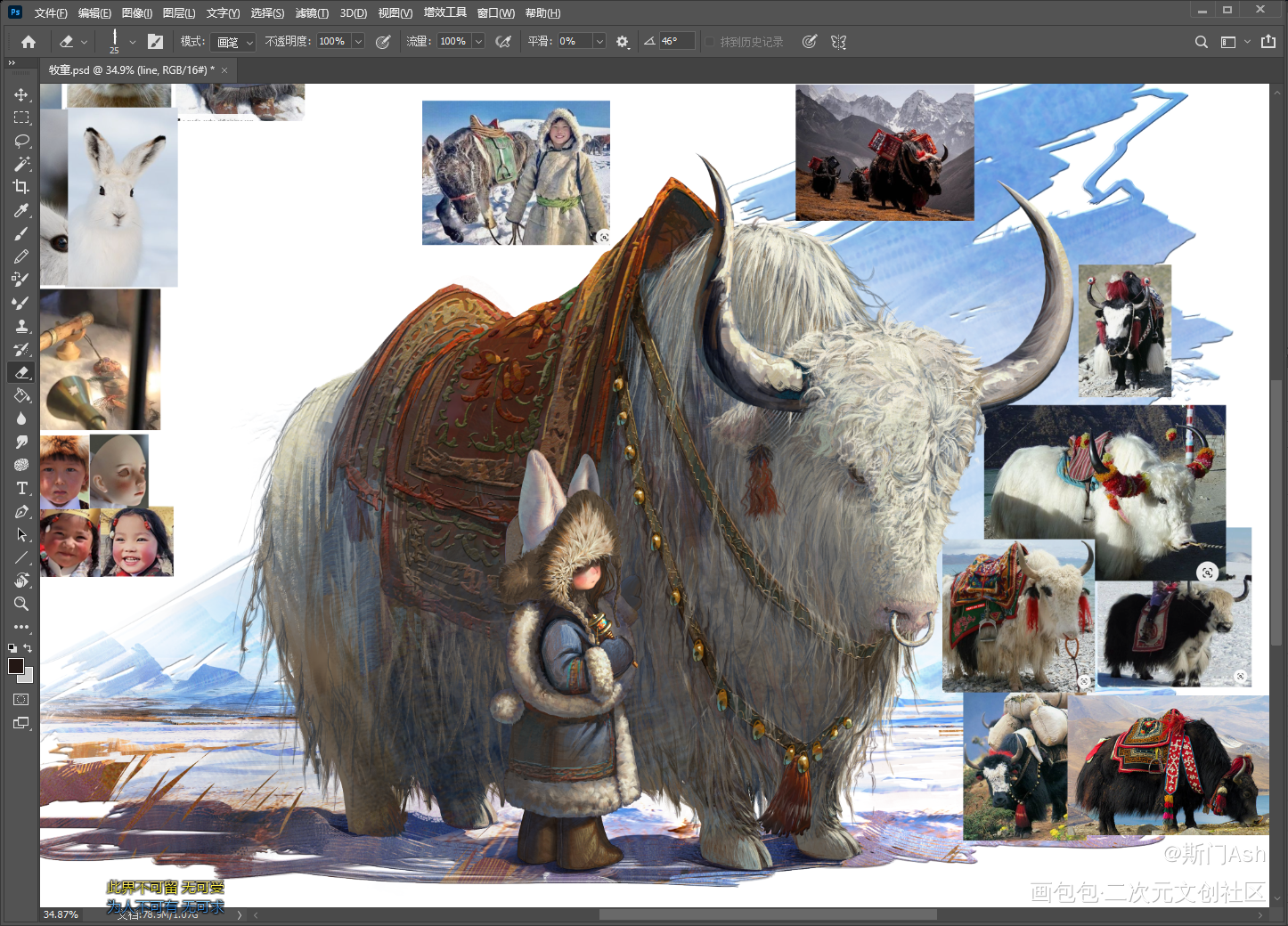
Task: Expand the 流量 flow dropdown arrow
Action: (x=478, y=42)
